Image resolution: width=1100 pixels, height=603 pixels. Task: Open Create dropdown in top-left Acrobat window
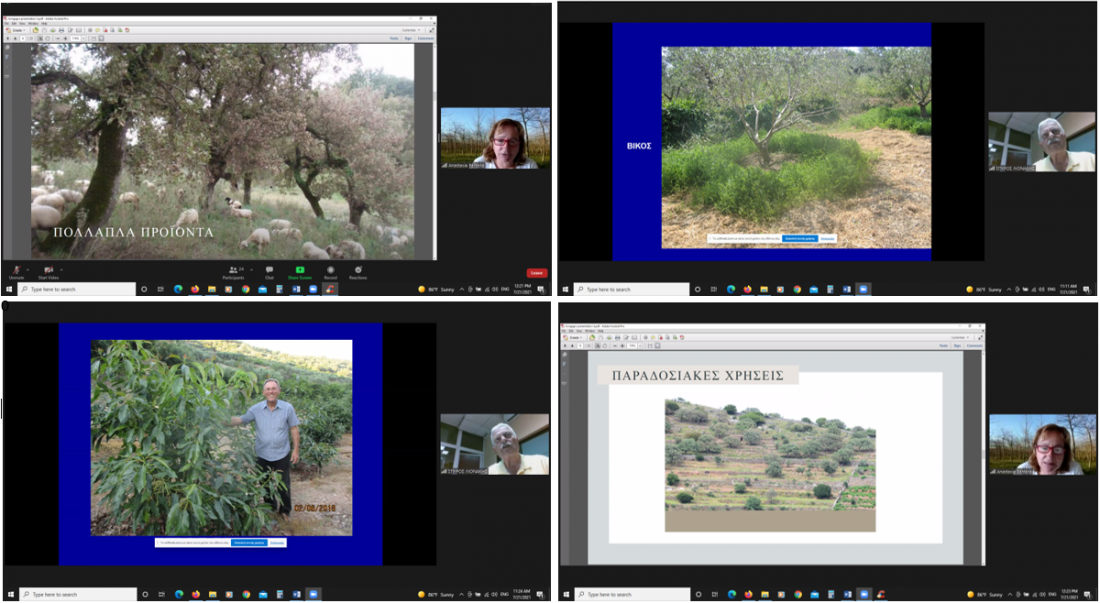pyautogui.click(x=17, y=30)
